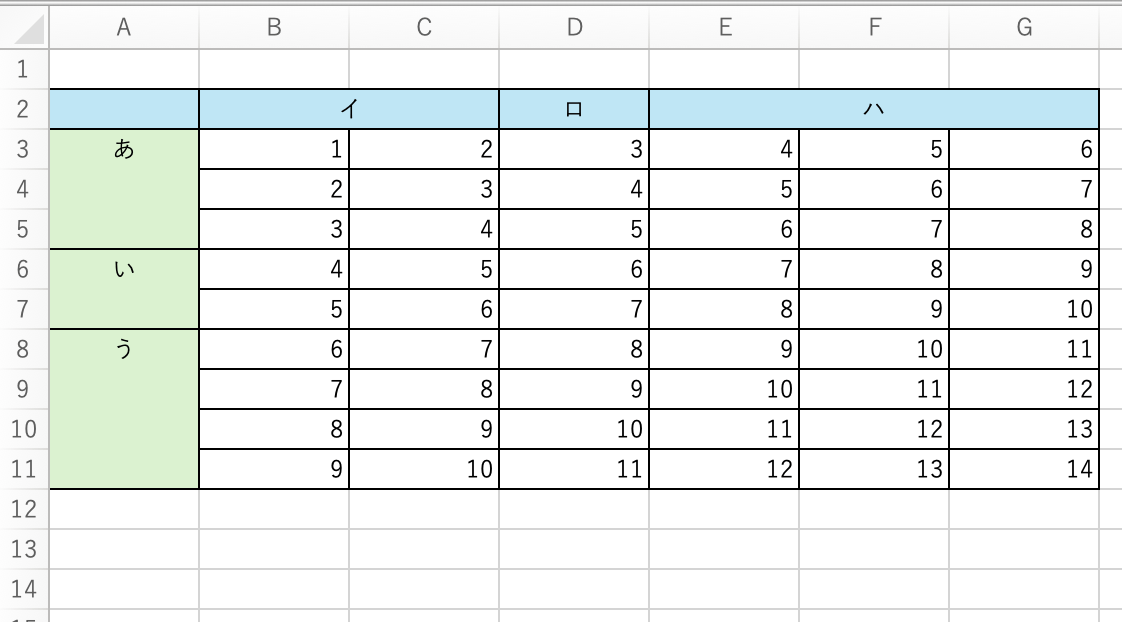Click empty cell C13
The height and width of the screenshot is (622, 1122).
424,549
